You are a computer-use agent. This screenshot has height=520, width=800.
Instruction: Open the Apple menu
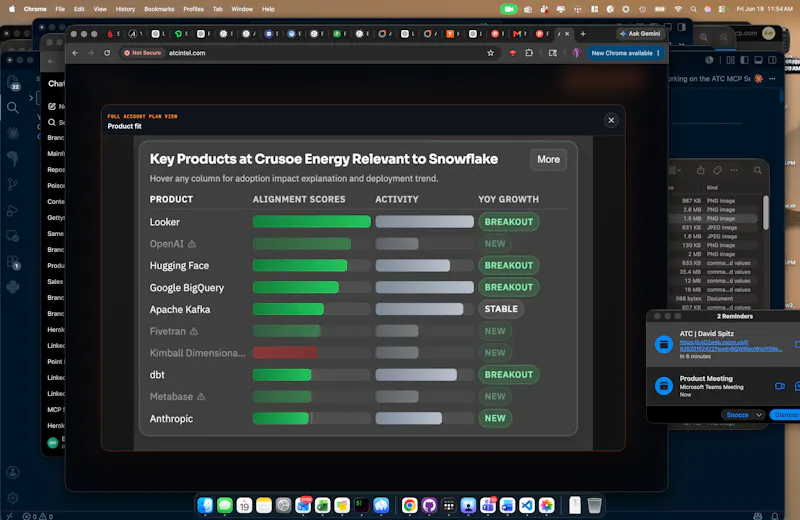(x=12, y=9)
